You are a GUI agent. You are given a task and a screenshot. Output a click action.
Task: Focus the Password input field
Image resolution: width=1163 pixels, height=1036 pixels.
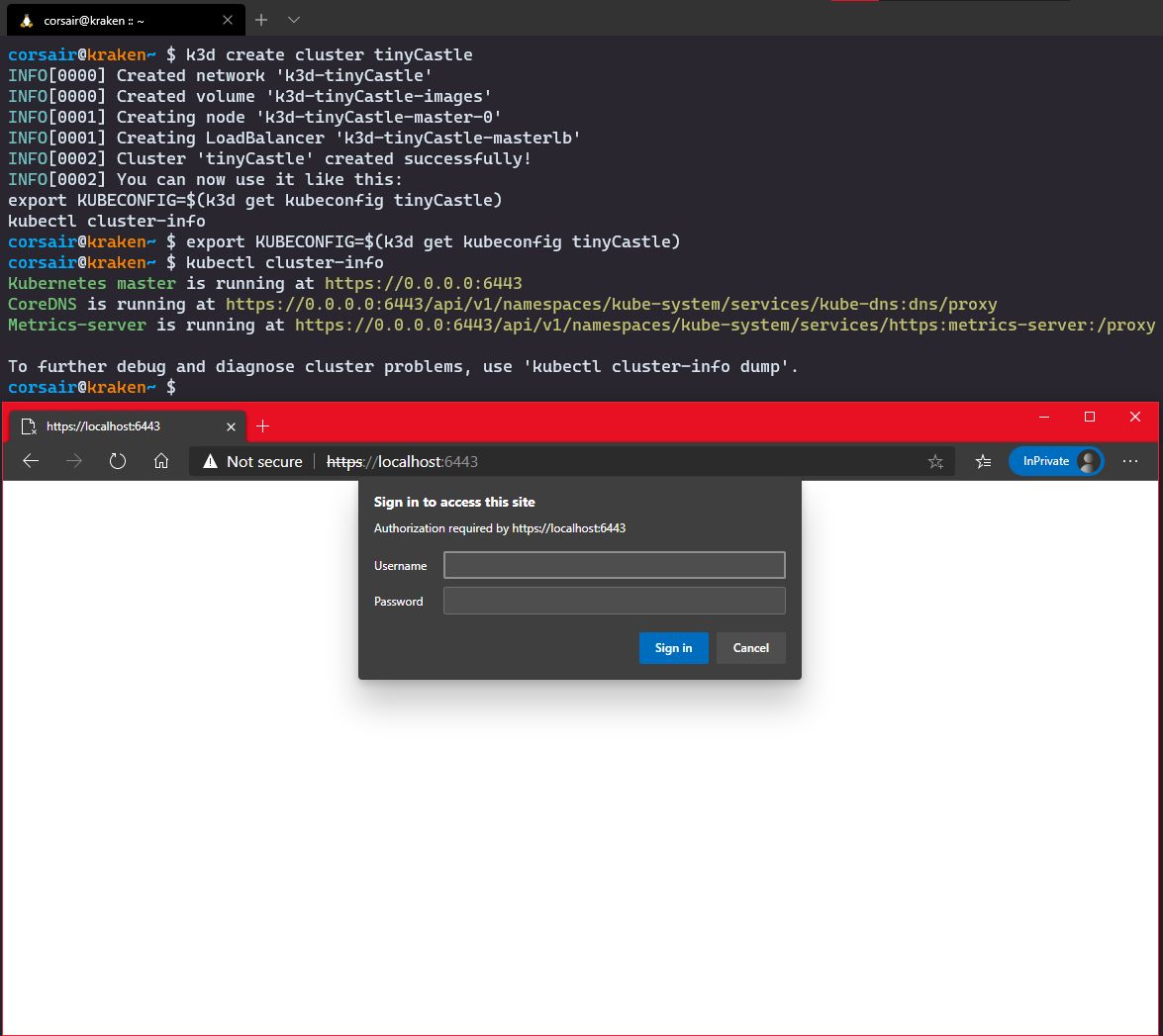pyautogui.click(x=614, y=601)
